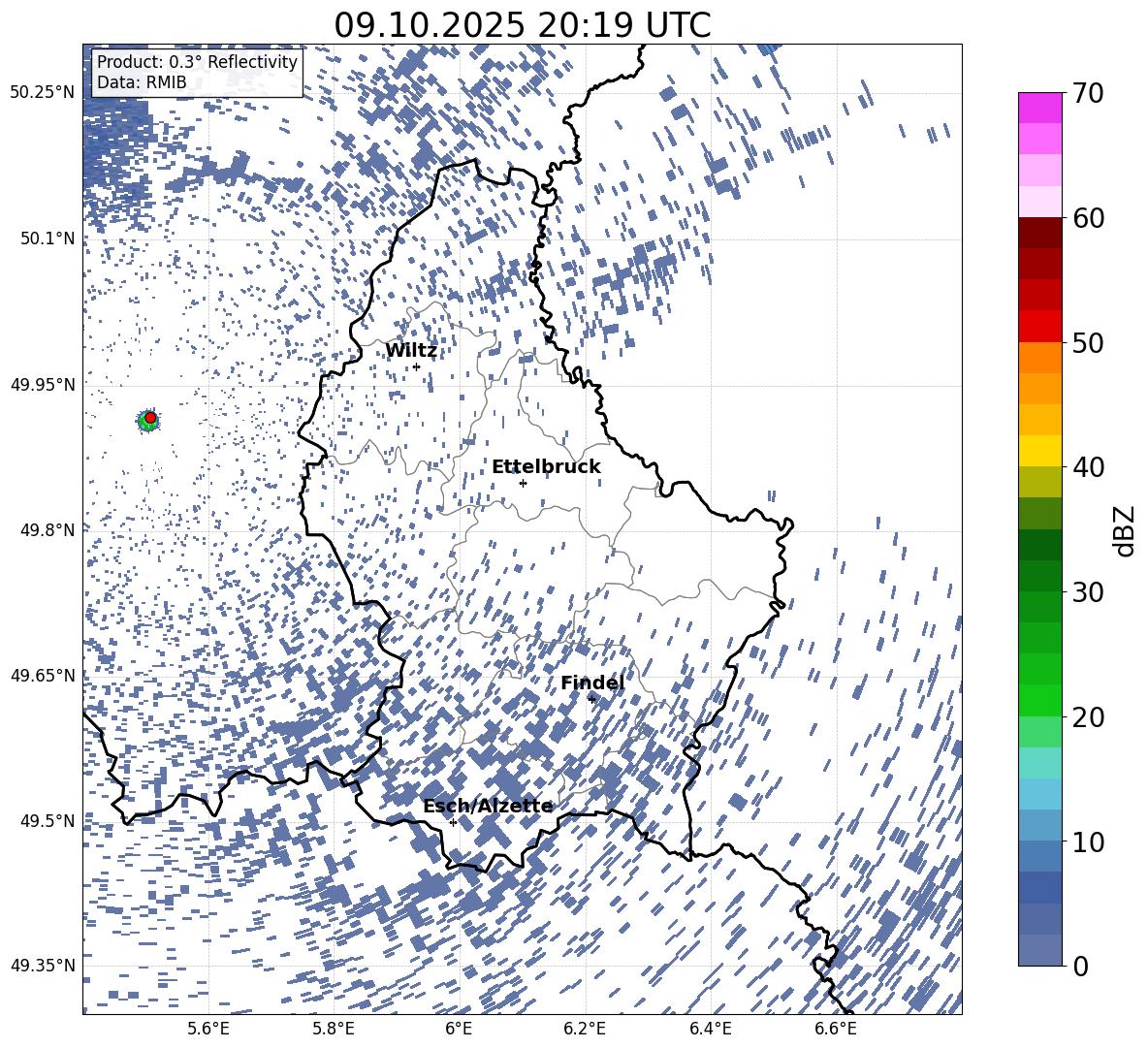Screen dimensions: 1148x1048
Task: Click the bright green swatch just above 20 dBZ
Action: coord(1039,700)
